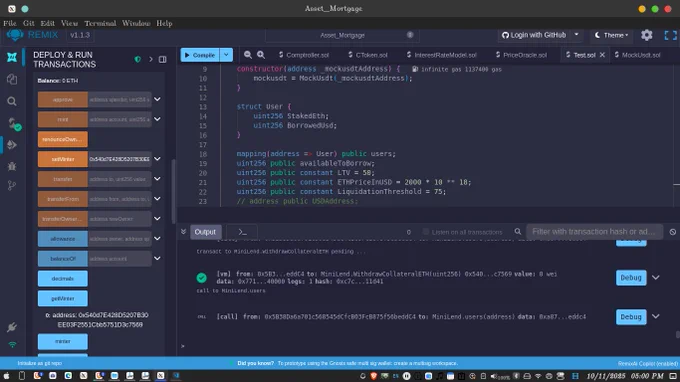Screen dimensions: 680x382
Task: Click the volume icon in system tray
Action: point(494,376)
